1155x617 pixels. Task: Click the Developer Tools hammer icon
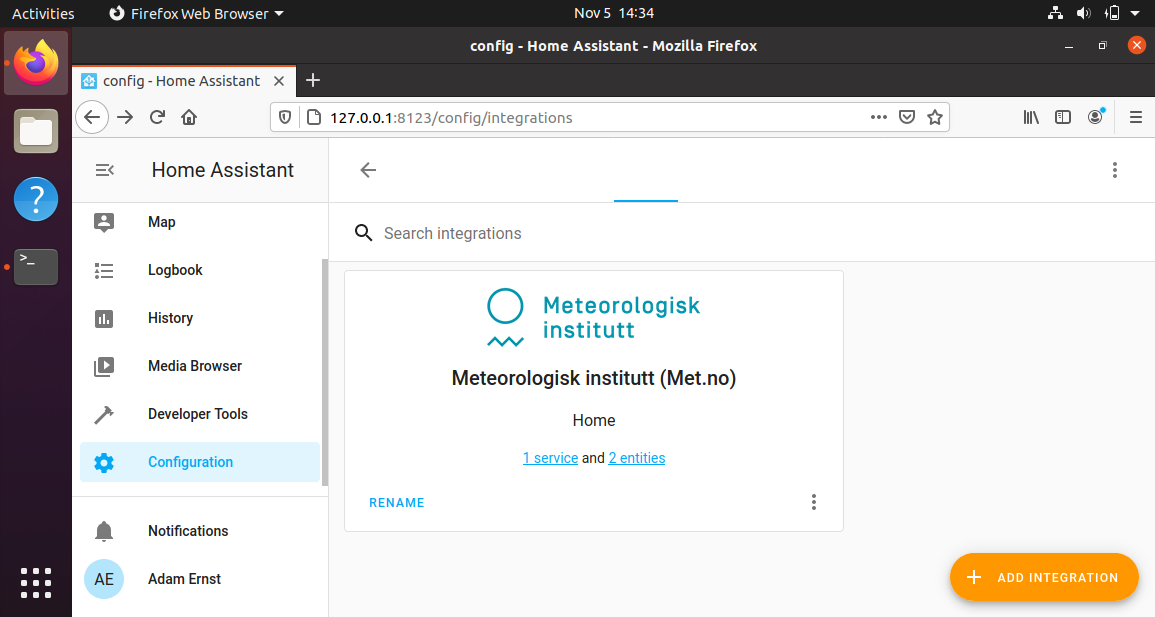(104, 415)
